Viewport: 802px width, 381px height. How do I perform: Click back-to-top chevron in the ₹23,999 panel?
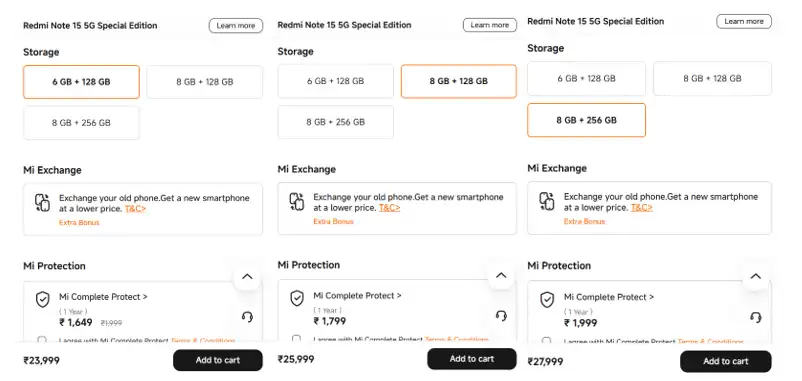[x=247, y=277]
